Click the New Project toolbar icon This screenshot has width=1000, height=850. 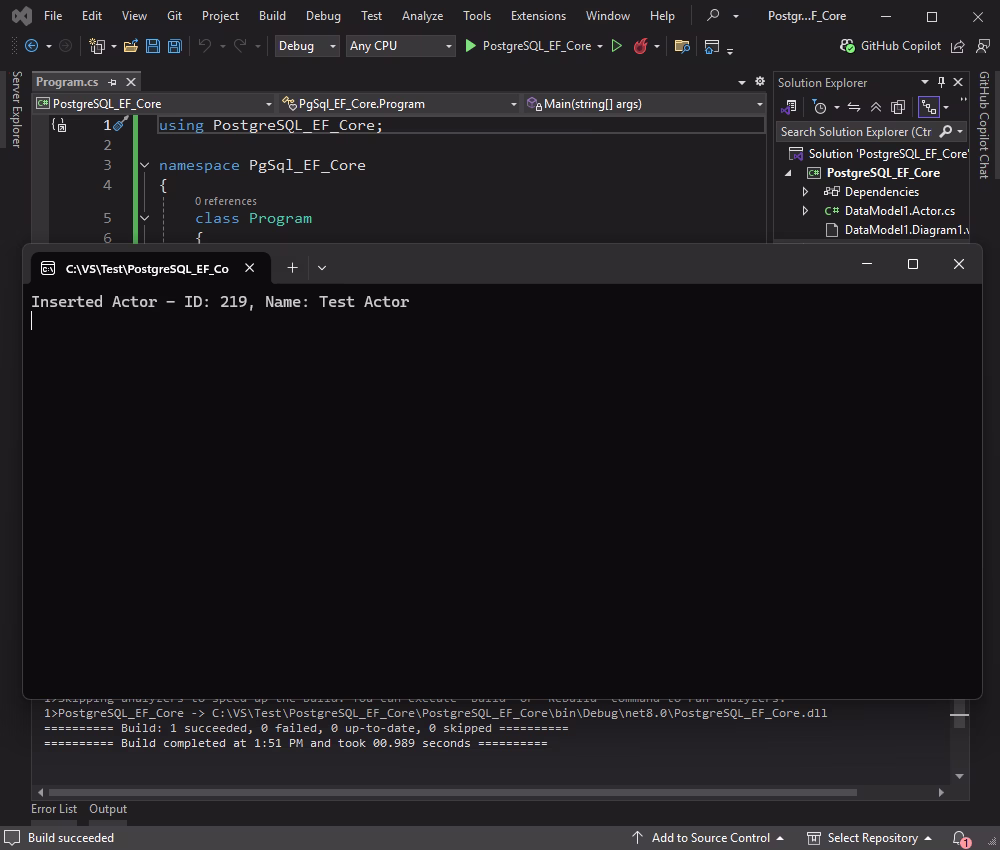point(96,46)
